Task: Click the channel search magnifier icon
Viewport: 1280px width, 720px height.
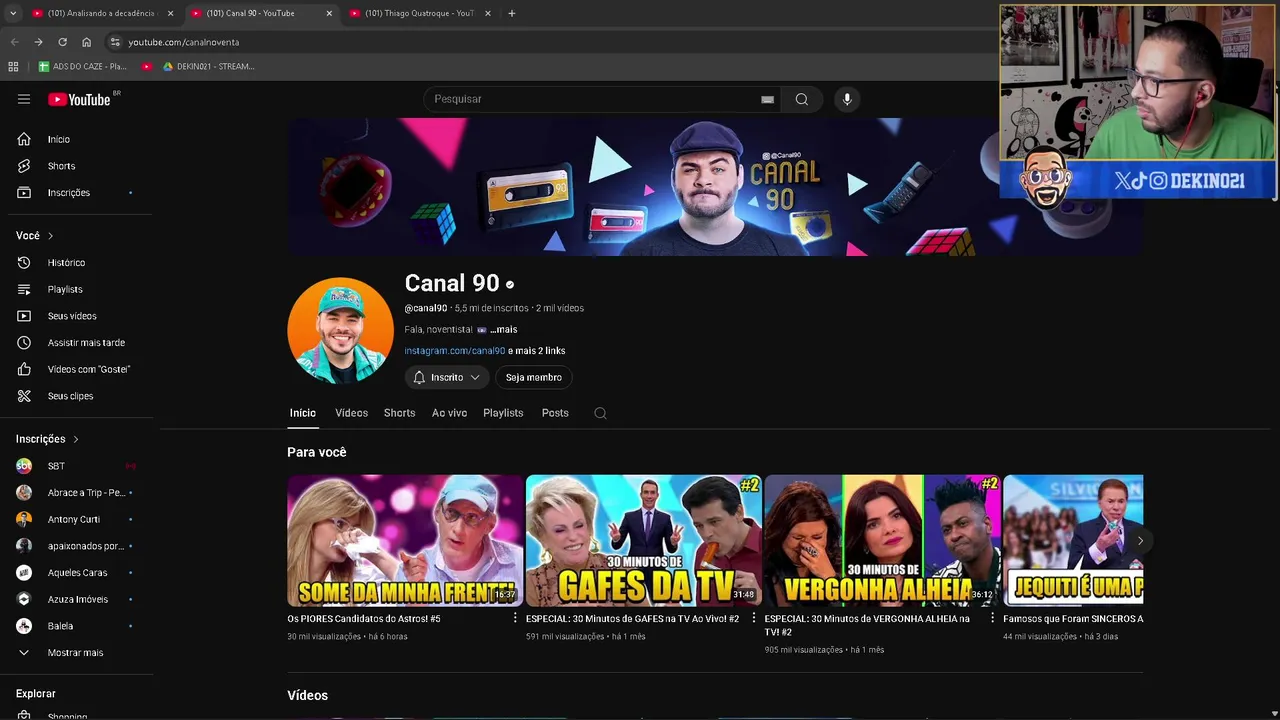Action: point(600,413)
